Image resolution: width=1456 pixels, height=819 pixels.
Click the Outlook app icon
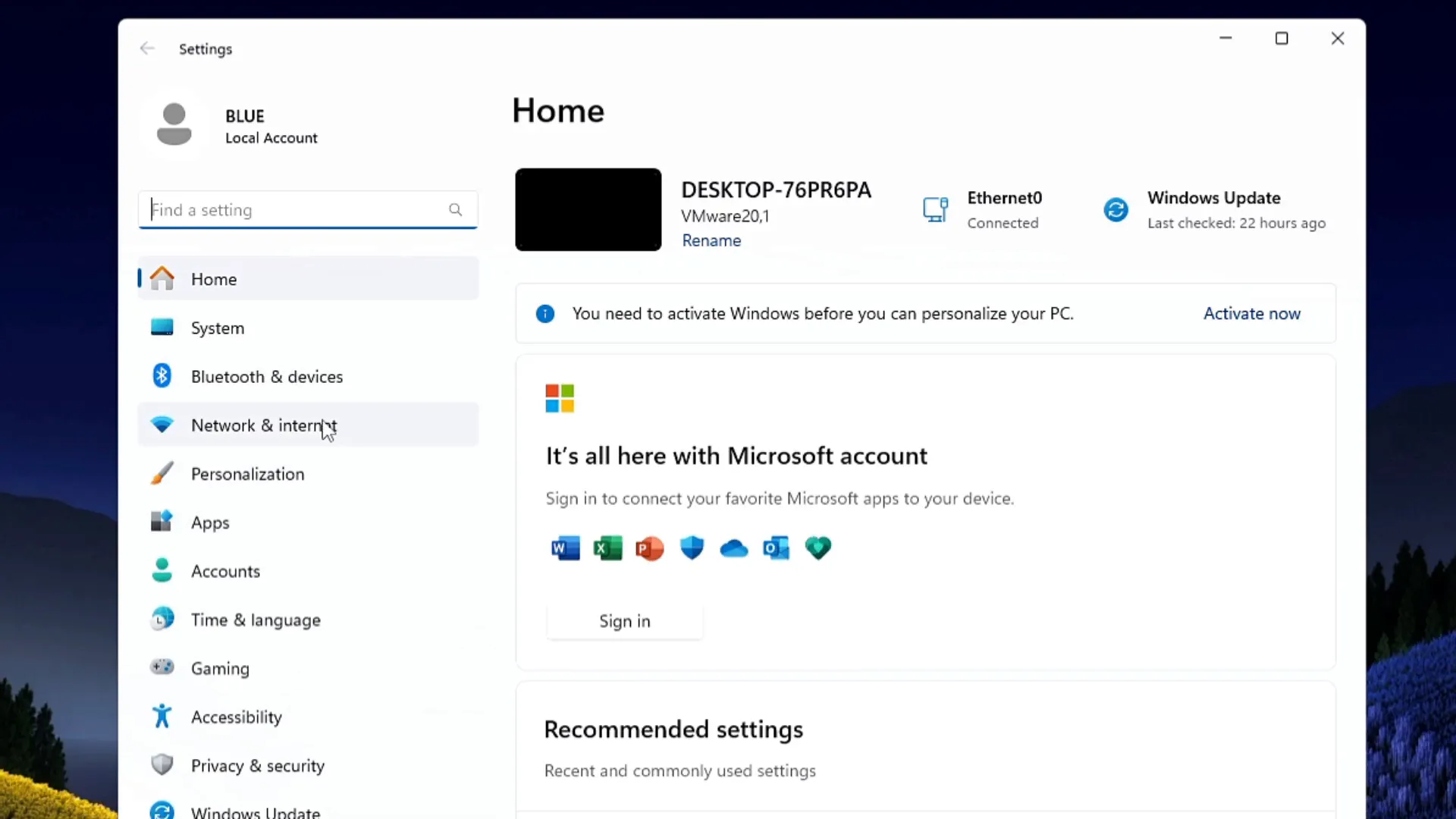pos(776,548)
